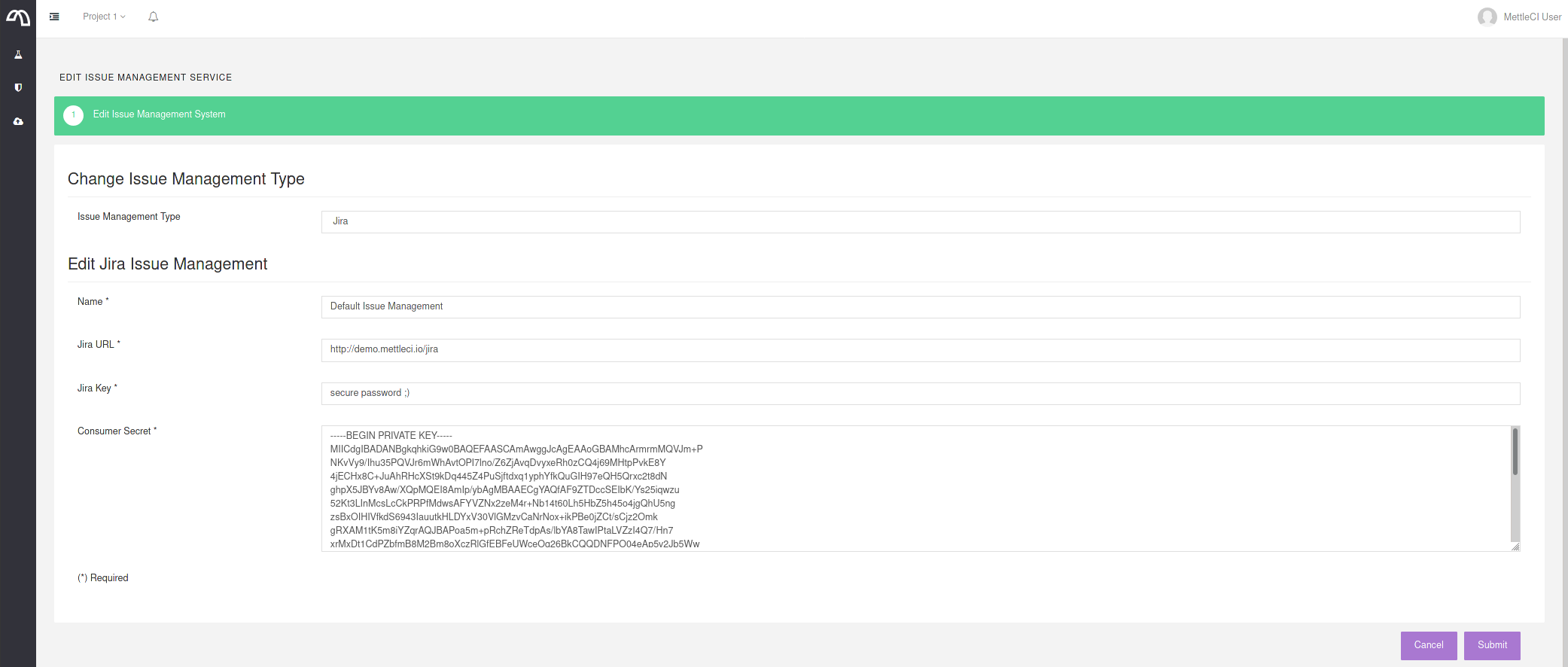Click the Consumer Secret textarea scrollbar
The height and width of the screenshot is (667, 1568).
1515,452
